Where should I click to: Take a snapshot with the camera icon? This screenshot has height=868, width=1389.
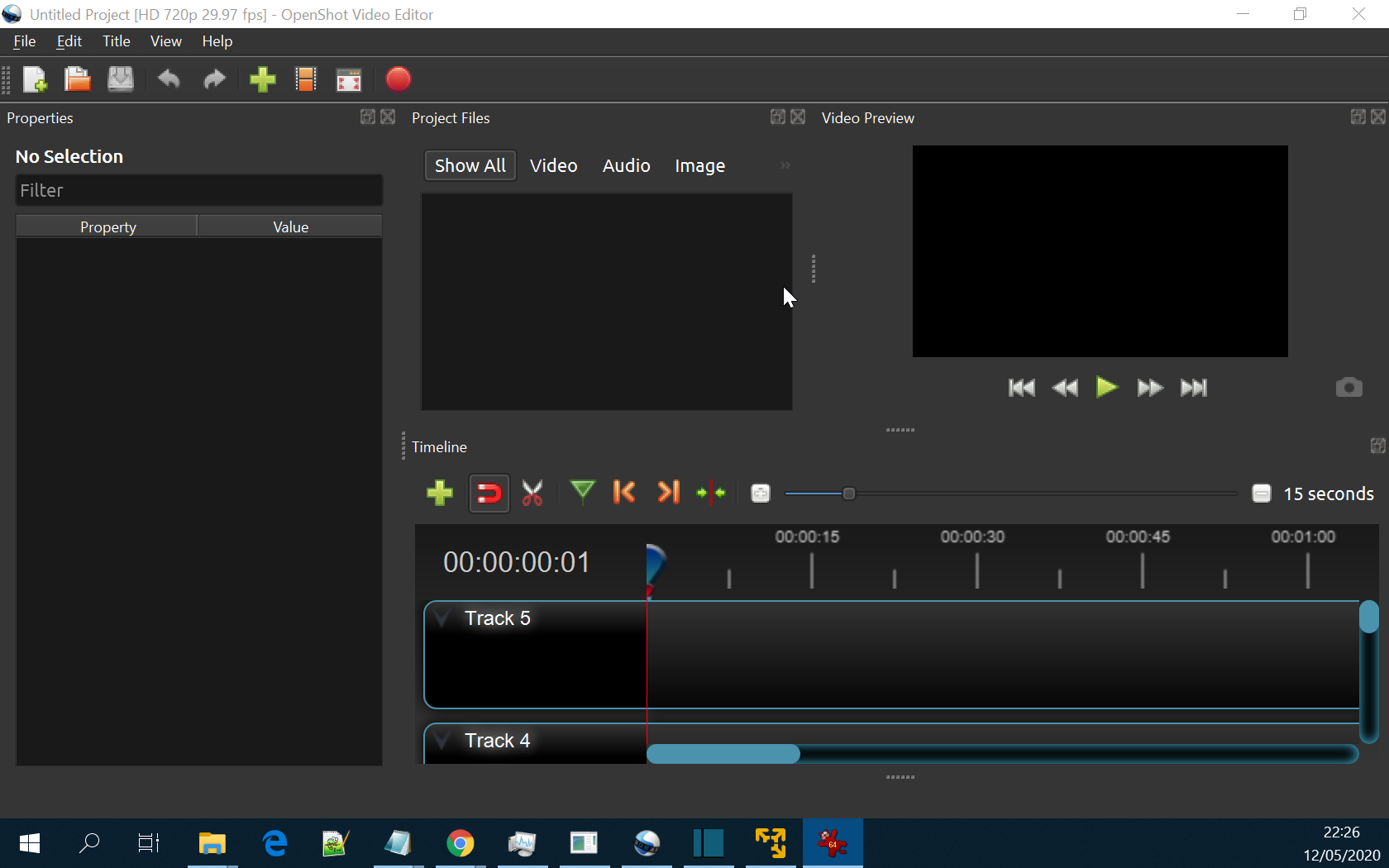pyautogui.click(x=1348, y=387)
